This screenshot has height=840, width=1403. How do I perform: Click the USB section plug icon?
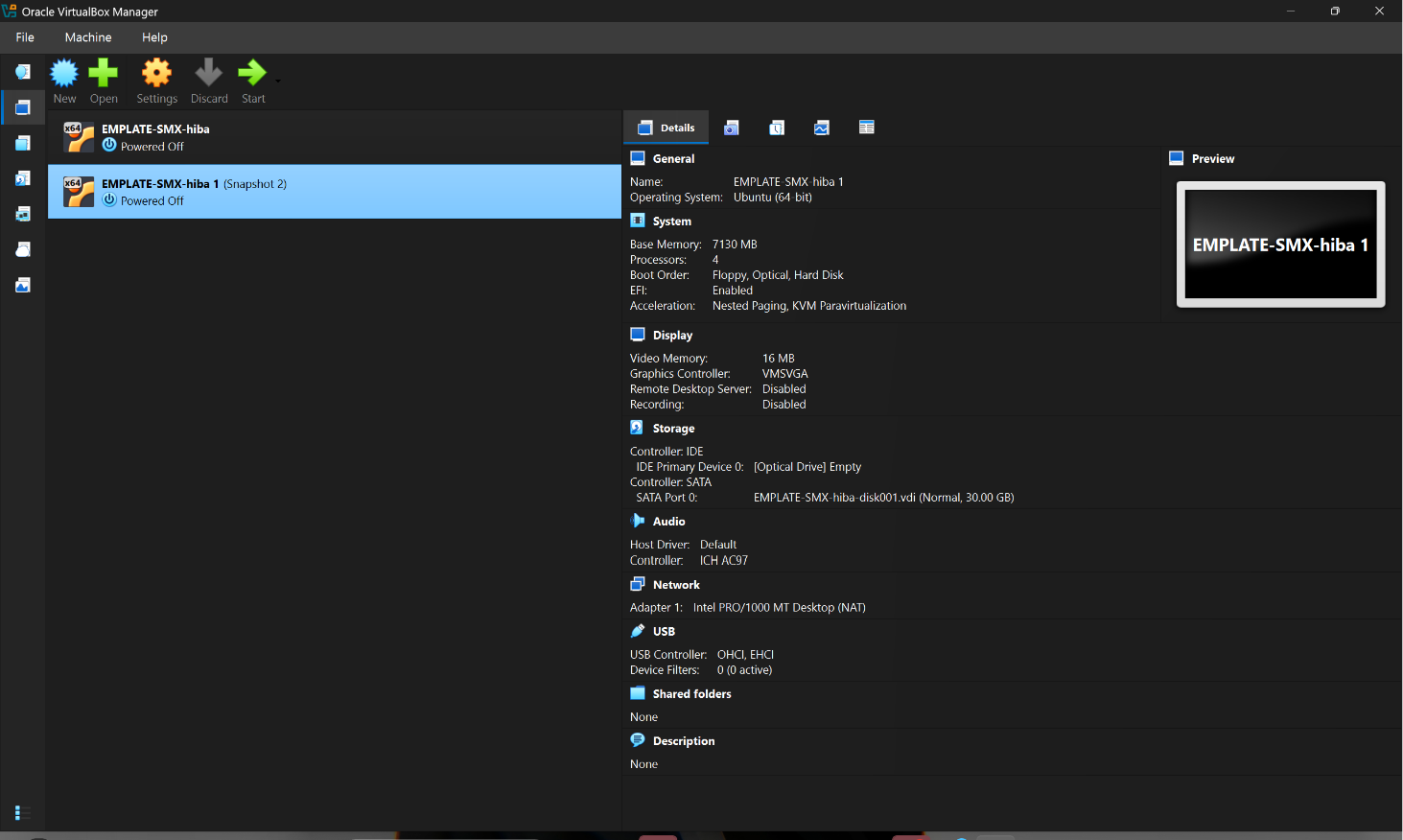(638, 631)
